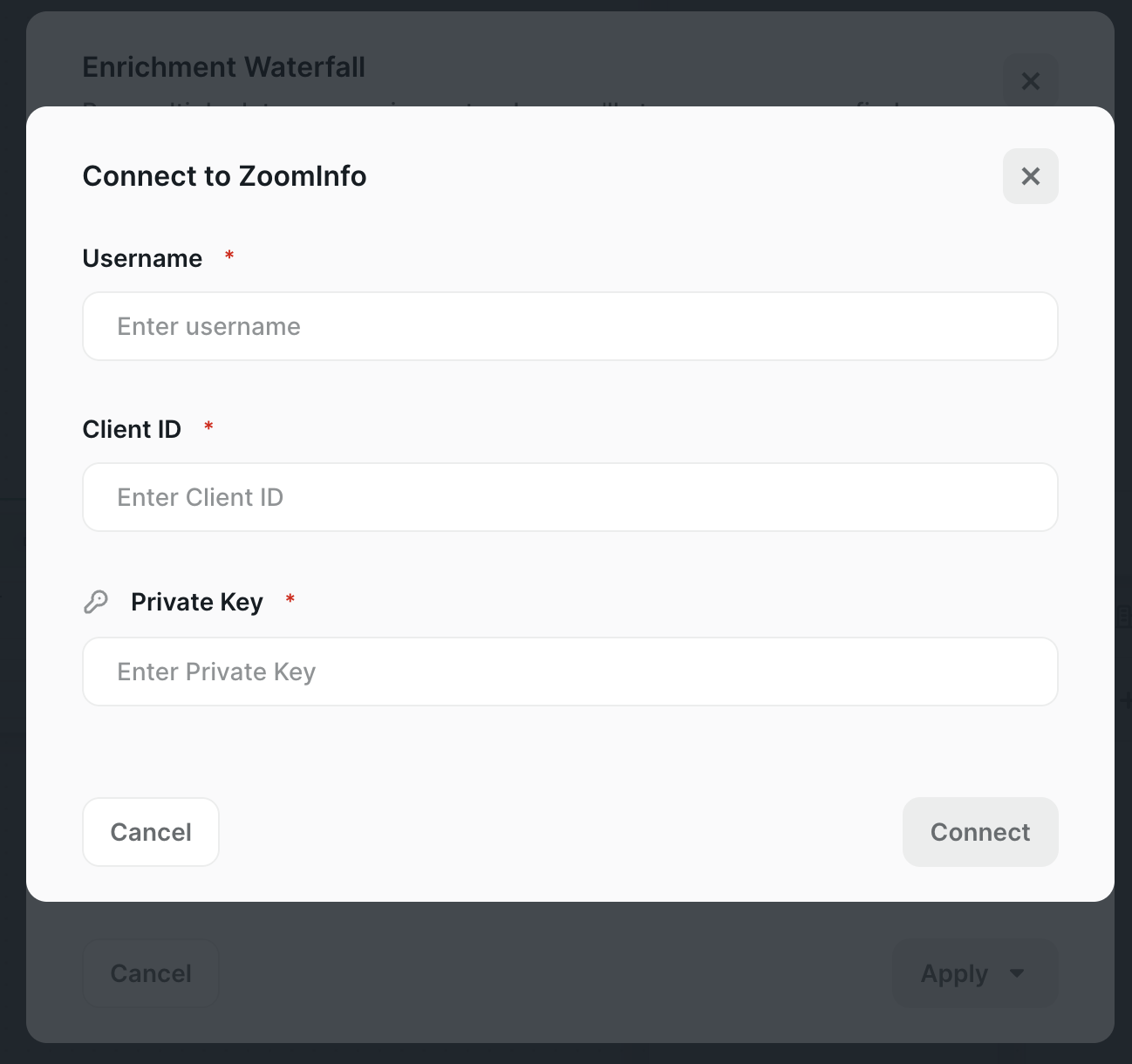Click the Client ID field label
Screen dimensions: 1132x1064
coord(132,428)
